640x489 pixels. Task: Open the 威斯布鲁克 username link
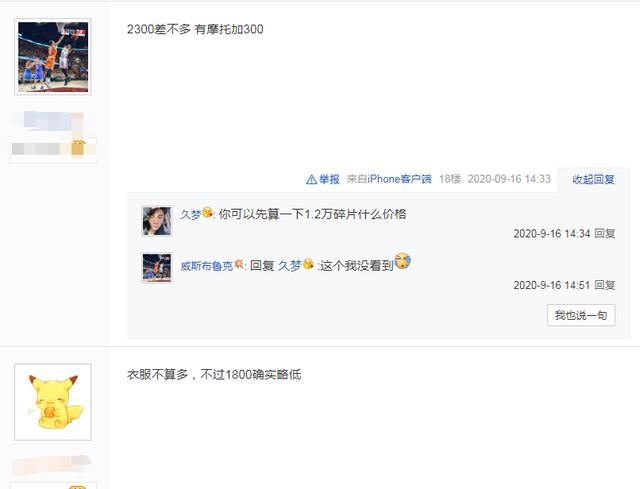point(207,266)
